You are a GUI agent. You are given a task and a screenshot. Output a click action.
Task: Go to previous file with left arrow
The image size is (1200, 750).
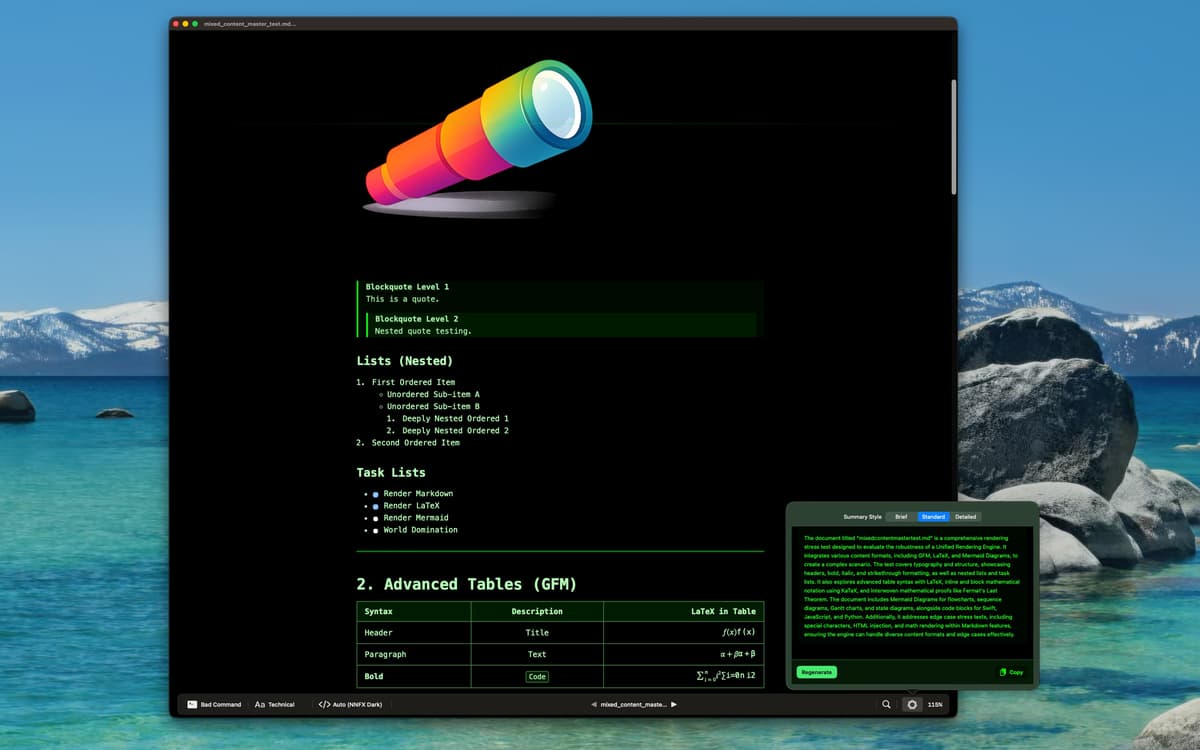pyautogui.click(x=594, y=705)
